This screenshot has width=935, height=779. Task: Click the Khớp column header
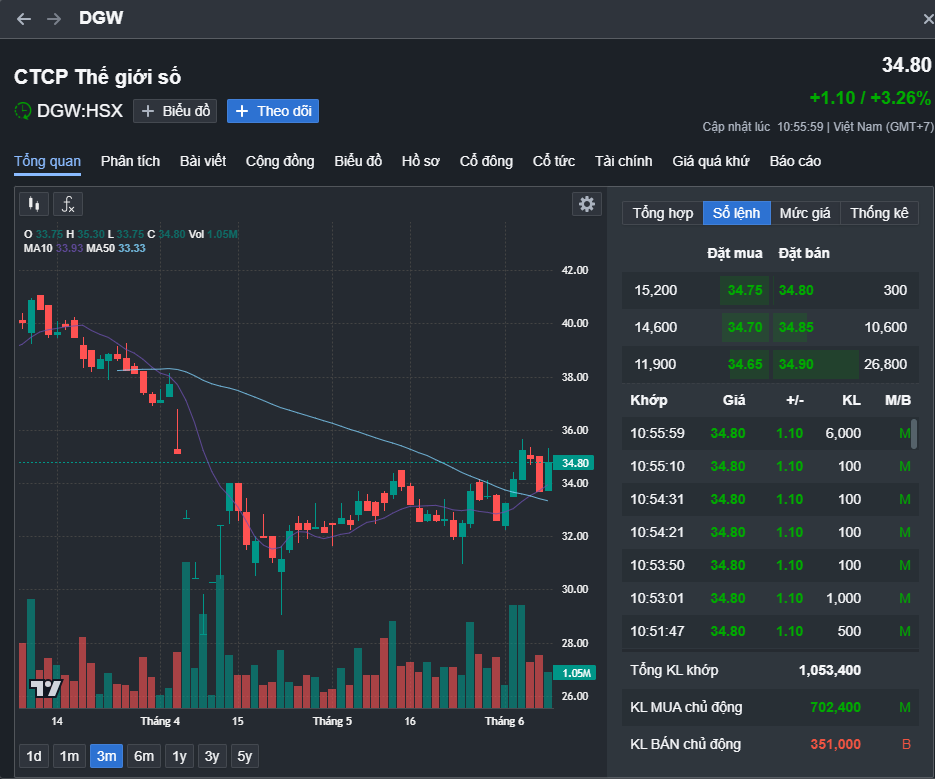pos(649,400)
